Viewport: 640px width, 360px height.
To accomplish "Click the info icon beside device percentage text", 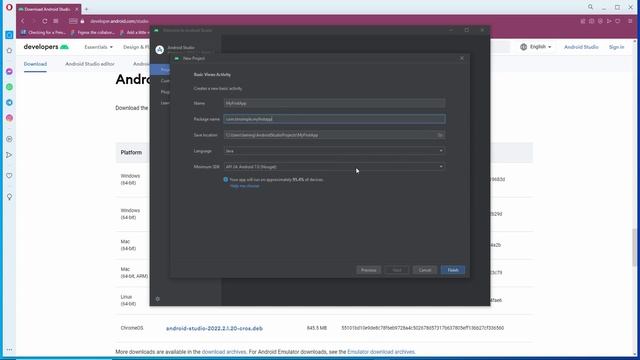I will coord(226,180).
